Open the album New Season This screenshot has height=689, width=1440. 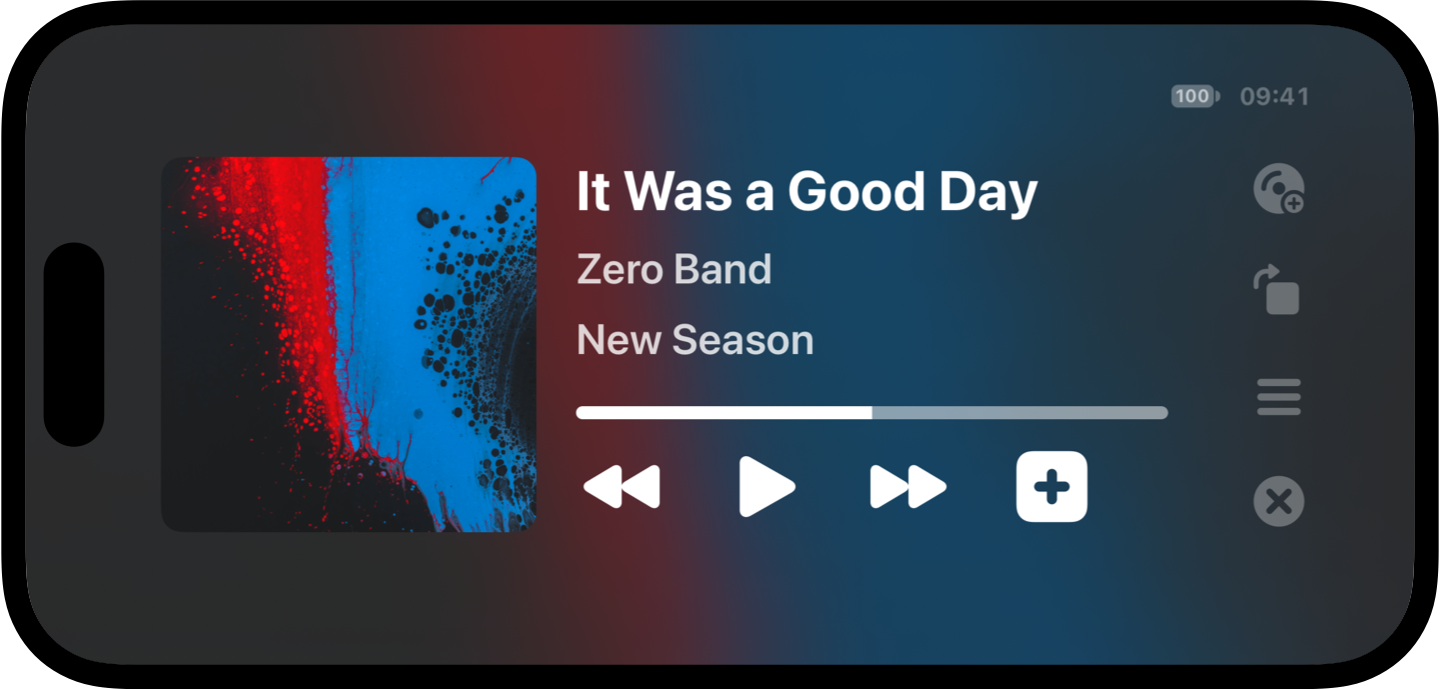coord(695,340)
